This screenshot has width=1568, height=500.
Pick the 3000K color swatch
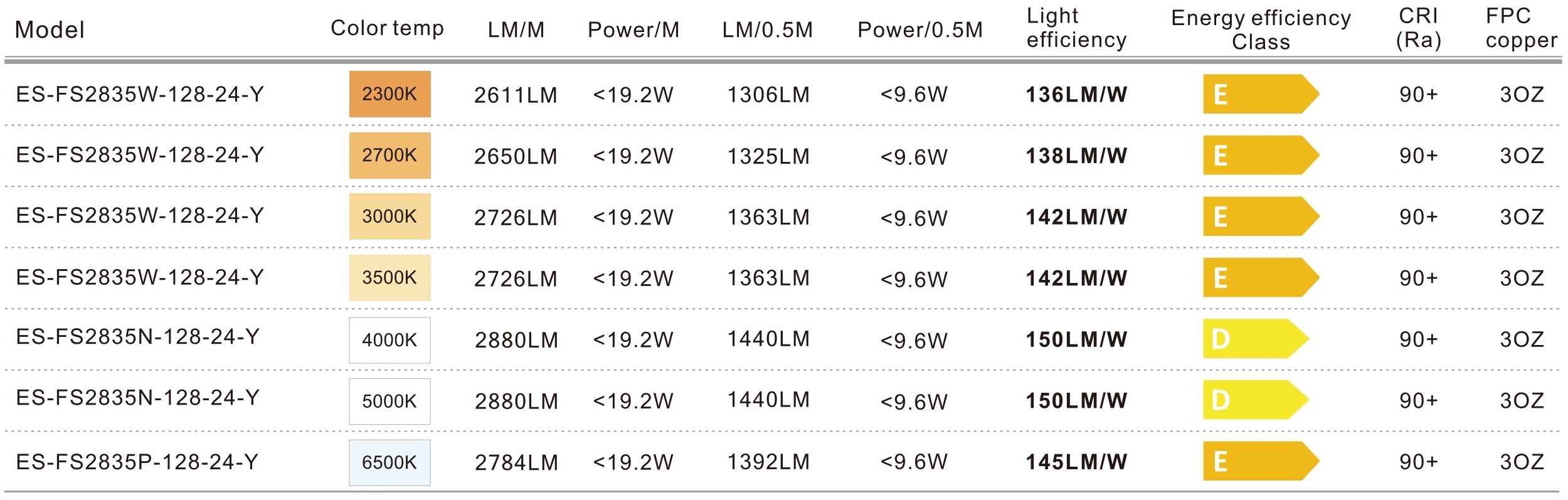[x=389, y=216]
